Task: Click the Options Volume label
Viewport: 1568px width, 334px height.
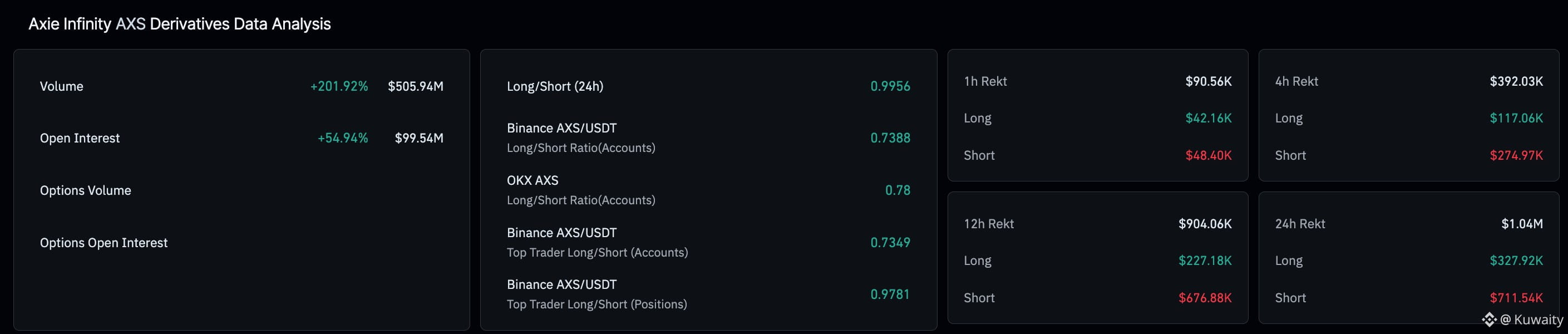Action: 85,191
